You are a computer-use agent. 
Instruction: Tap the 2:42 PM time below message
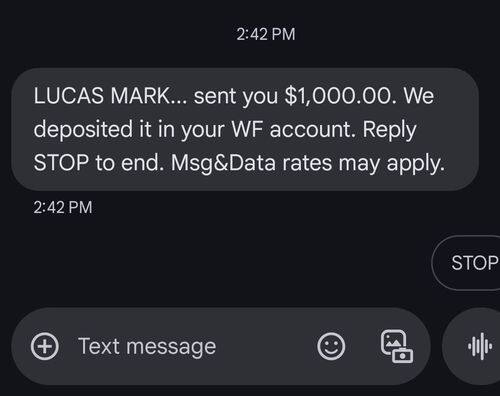tap(63, 207)
